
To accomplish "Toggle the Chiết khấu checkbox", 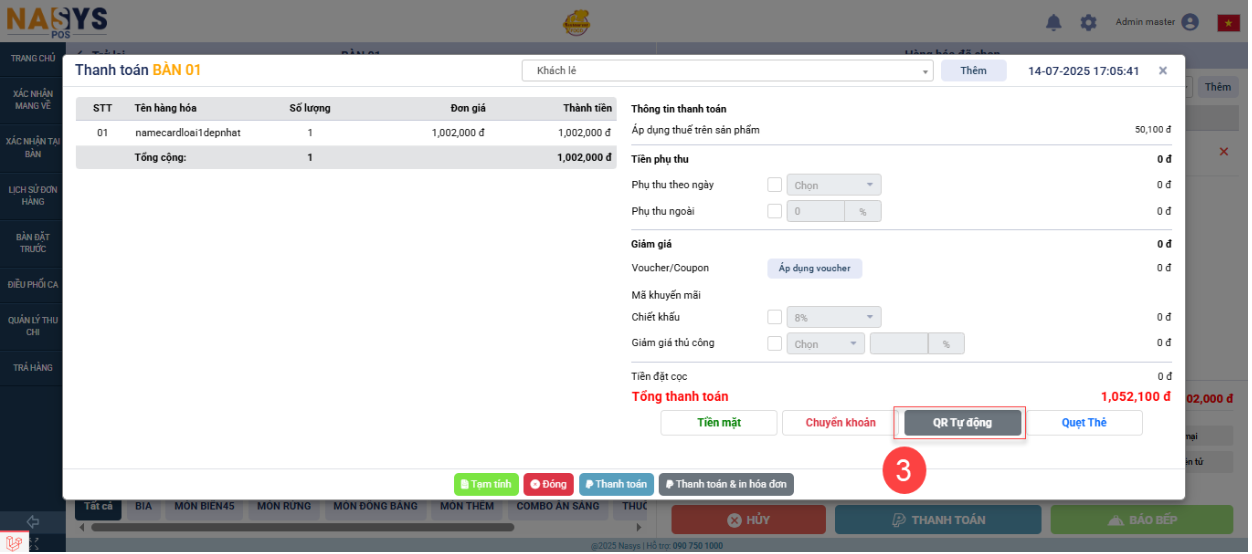I will pos(774,317).
